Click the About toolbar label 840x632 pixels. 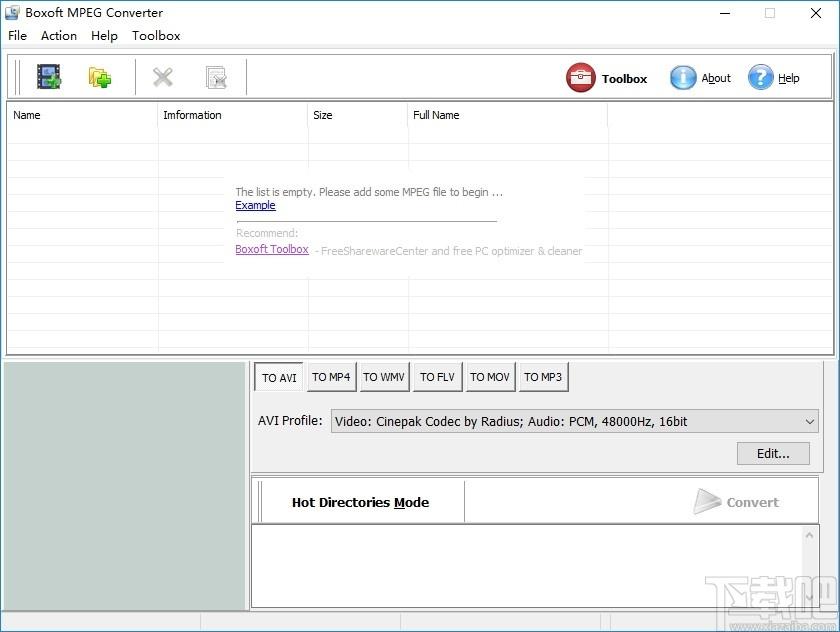(716, 78)
